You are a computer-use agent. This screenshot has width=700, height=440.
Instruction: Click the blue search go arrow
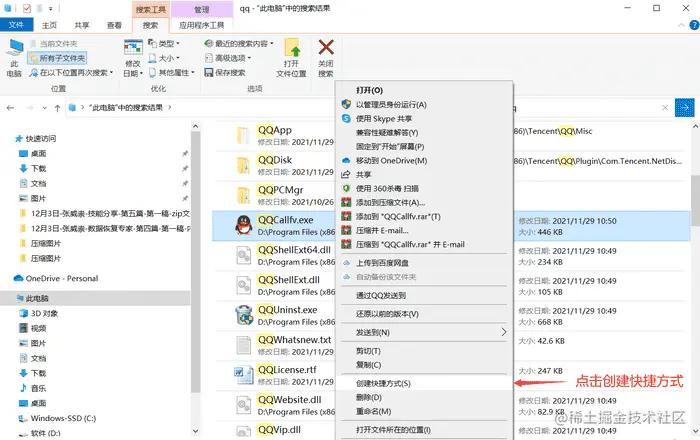coord(684,107)
